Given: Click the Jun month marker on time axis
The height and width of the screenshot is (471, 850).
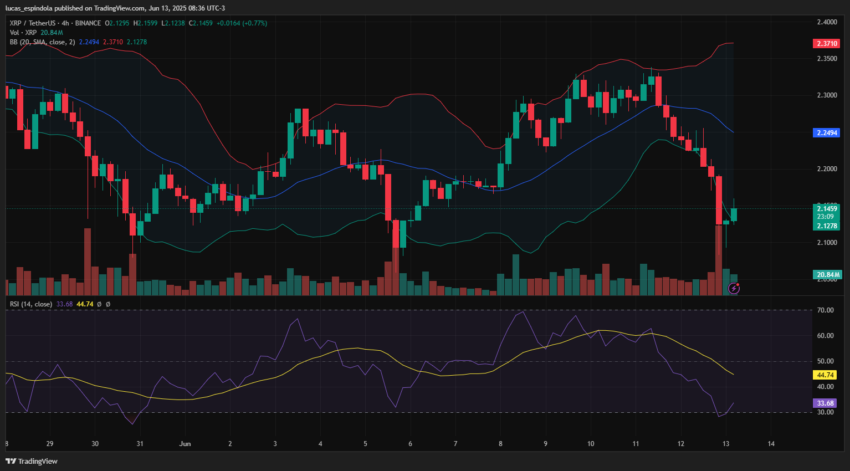Looking at the screenshot, I should [x=185, y=444].
